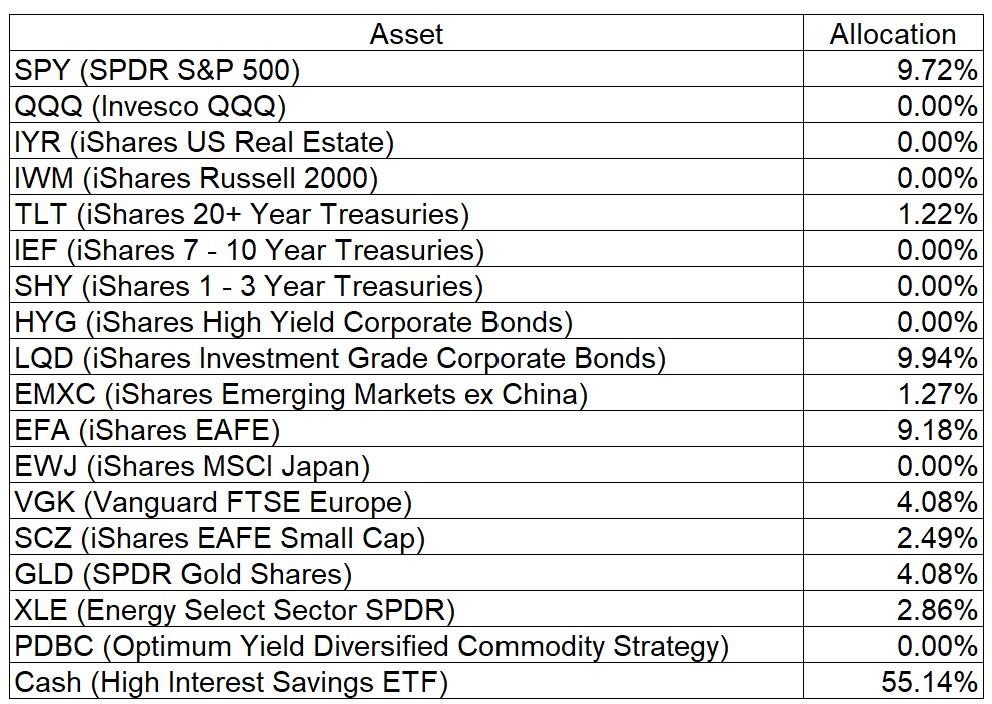The image size is (992, 704).
Task: Click the Allocation column header
Action: tap(892, 34)
